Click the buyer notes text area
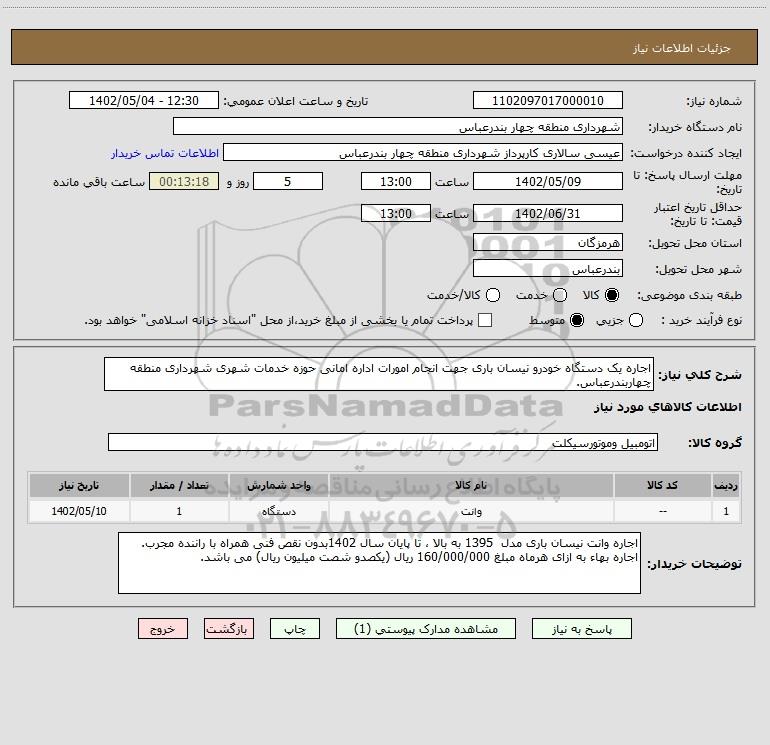This screenshot has width=770, height=745. point(379,563)
